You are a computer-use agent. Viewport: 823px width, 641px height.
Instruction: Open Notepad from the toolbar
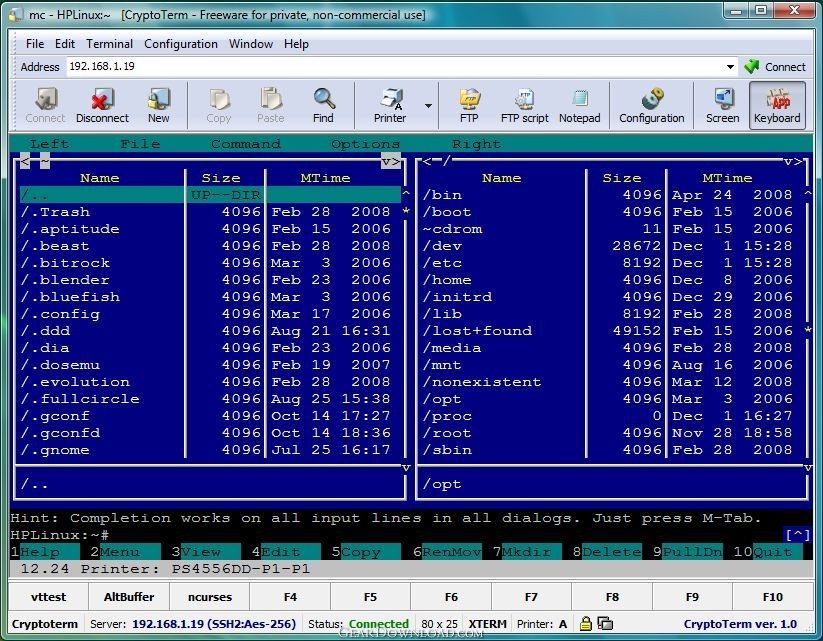point(579,105)
